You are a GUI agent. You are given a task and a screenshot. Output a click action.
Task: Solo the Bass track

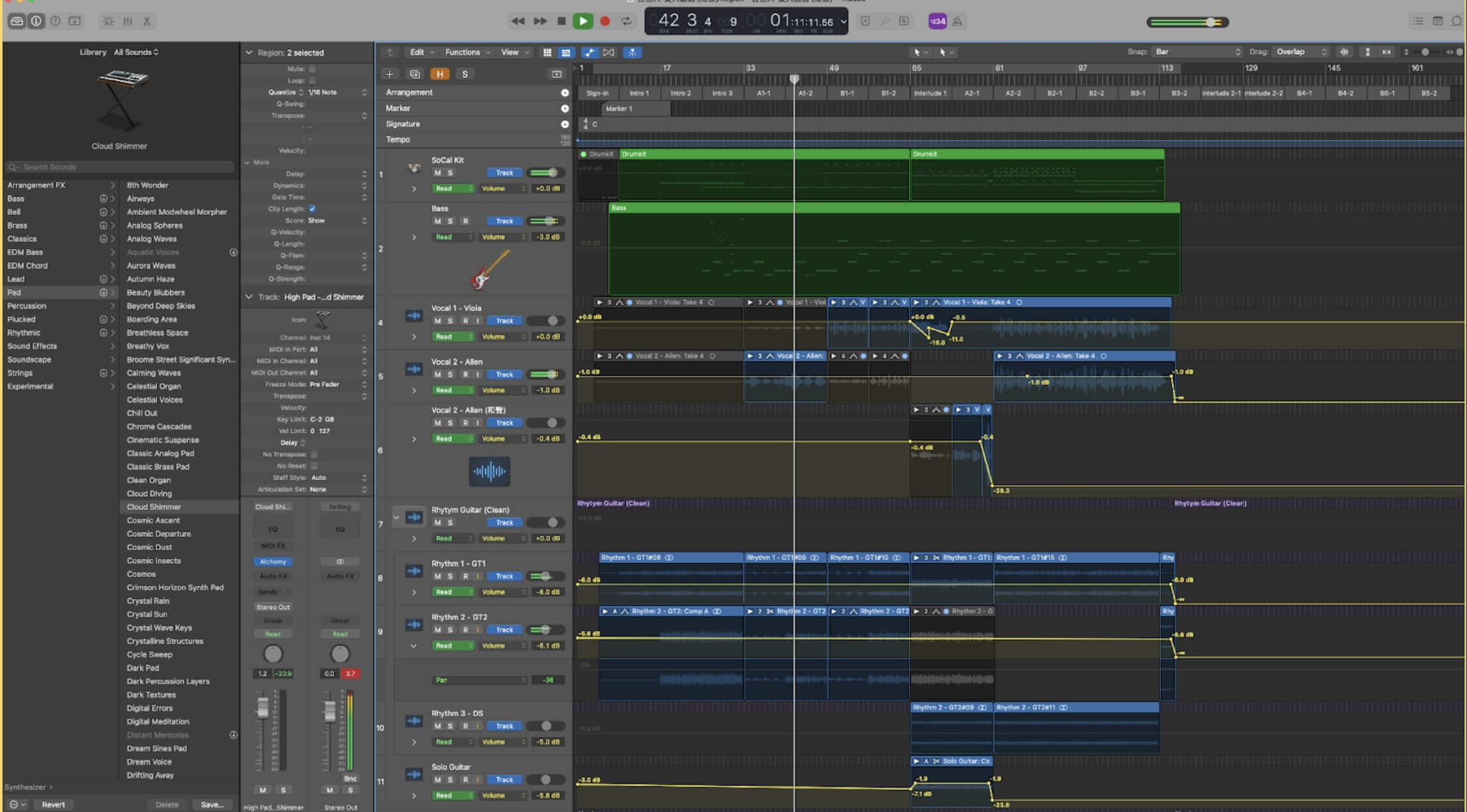pos(451,221)
